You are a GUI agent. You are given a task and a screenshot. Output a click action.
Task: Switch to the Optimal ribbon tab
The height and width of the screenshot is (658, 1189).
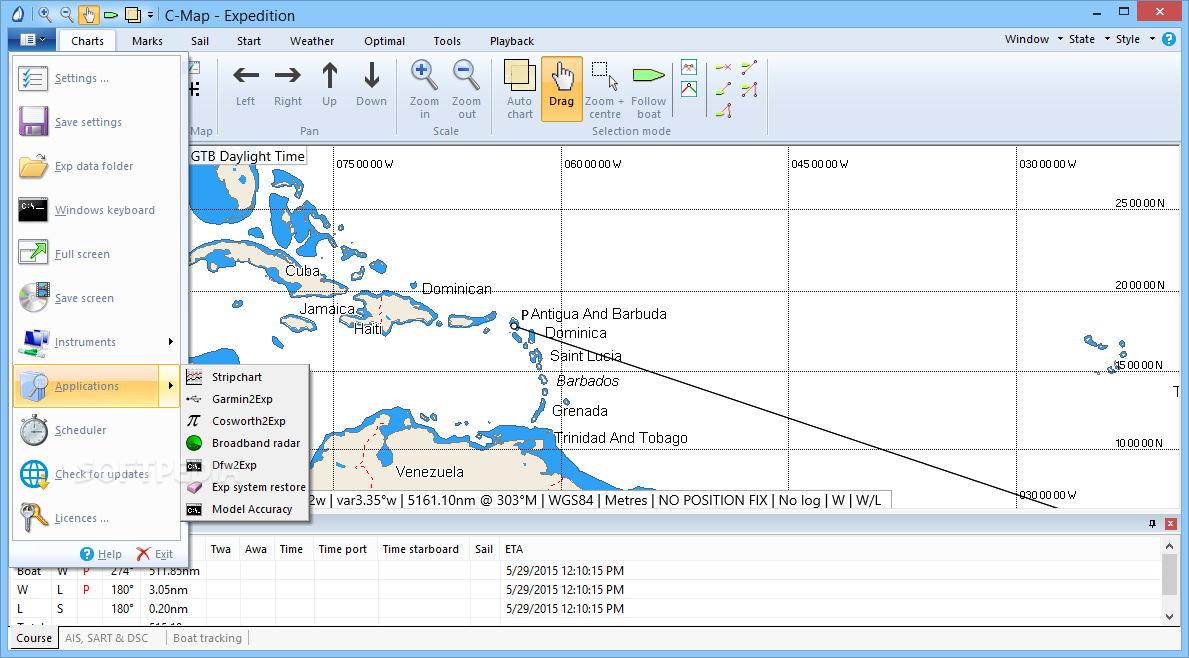click(384, 41)
